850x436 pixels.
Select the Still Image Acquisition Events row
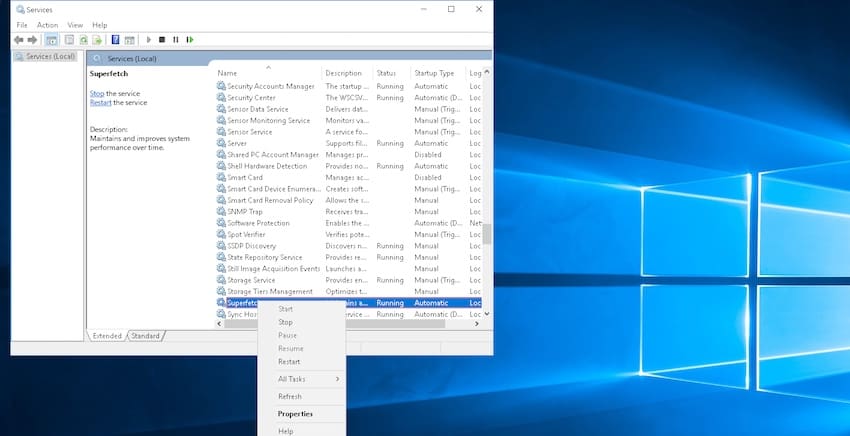[349, 268]
